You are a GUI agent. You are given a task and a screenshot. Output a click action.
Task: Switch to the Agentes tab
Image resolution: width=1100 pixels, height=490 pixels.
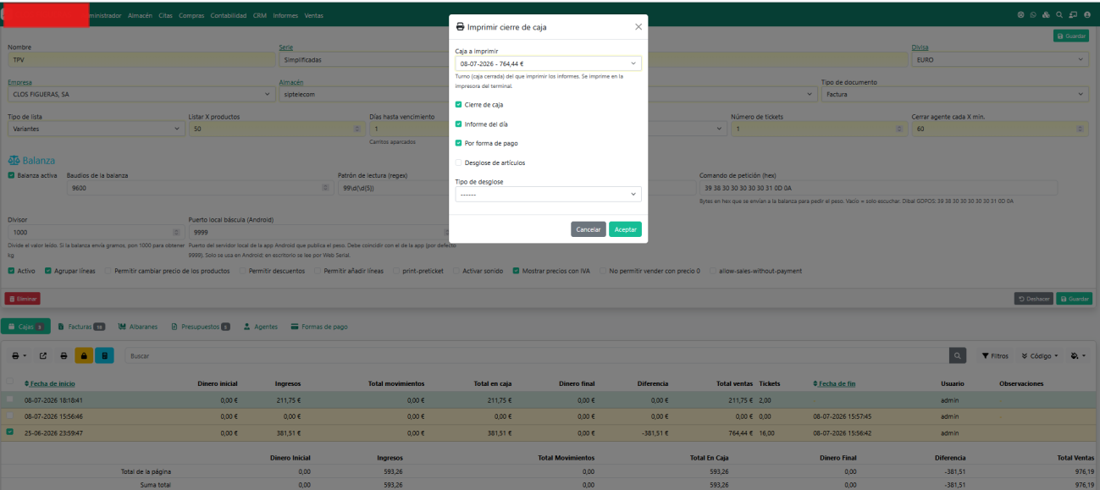coord(260,326)
